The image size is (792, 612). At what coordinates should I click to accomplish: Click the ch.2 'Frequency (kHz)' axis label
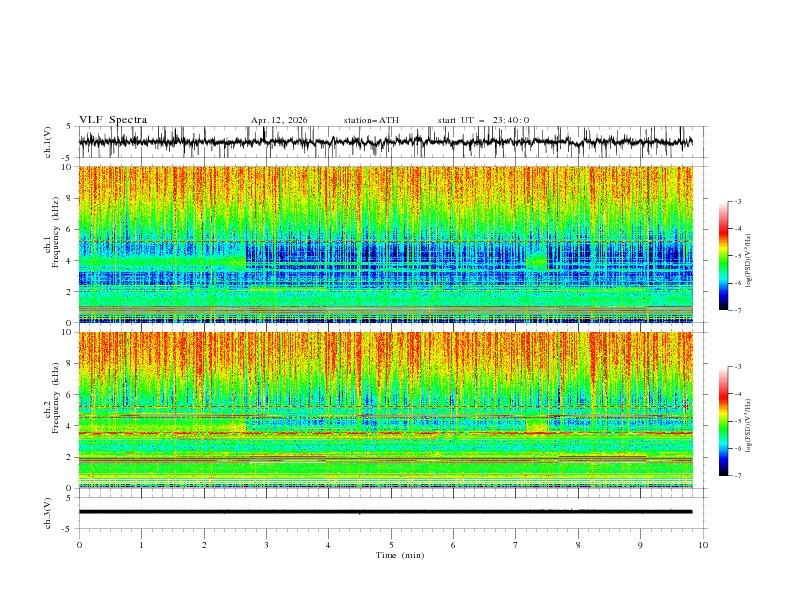click(x=56, y=398)
